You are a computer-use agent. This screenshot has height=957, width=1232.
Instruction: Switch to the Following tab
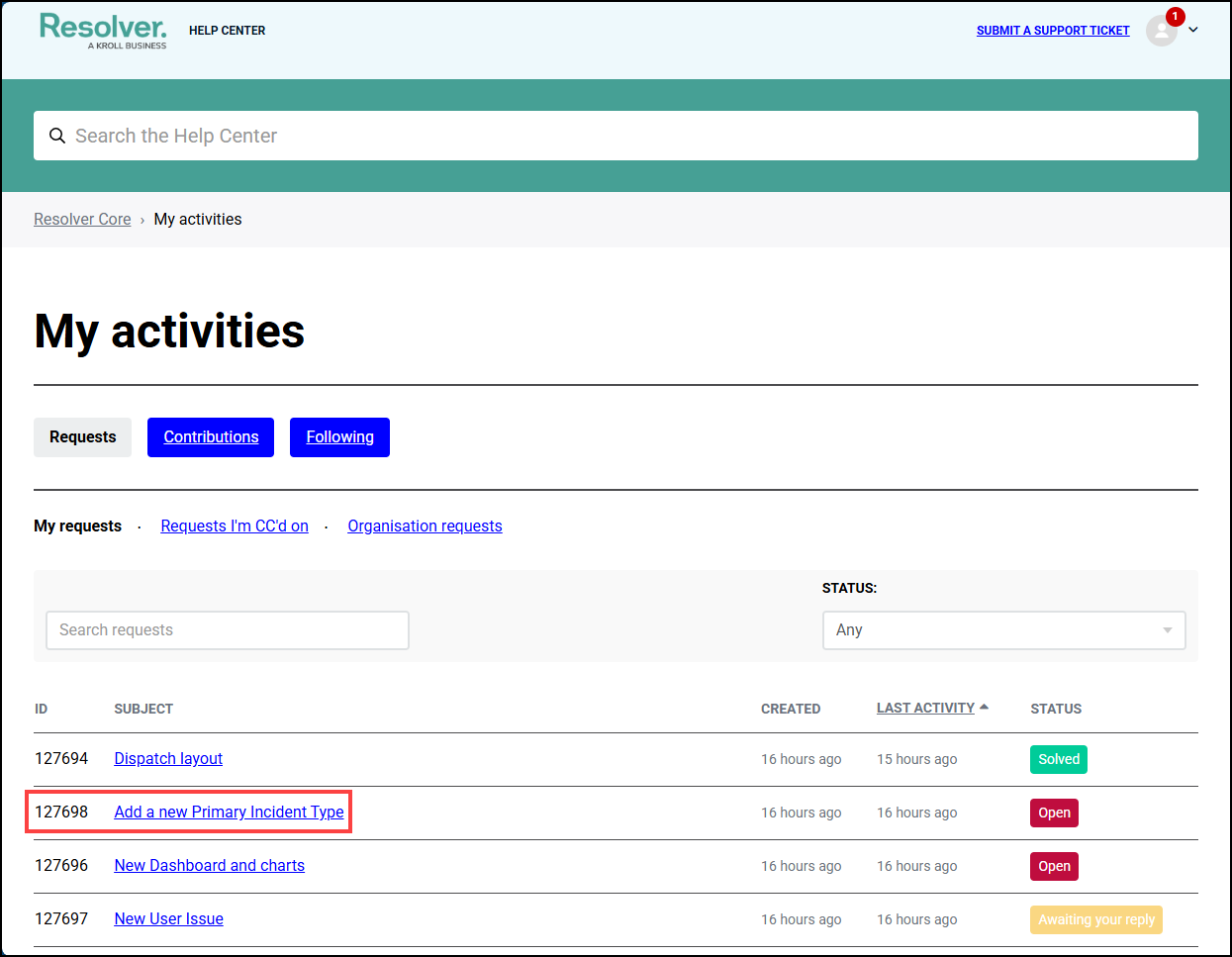pyautogui.click(x=339, y=437)
